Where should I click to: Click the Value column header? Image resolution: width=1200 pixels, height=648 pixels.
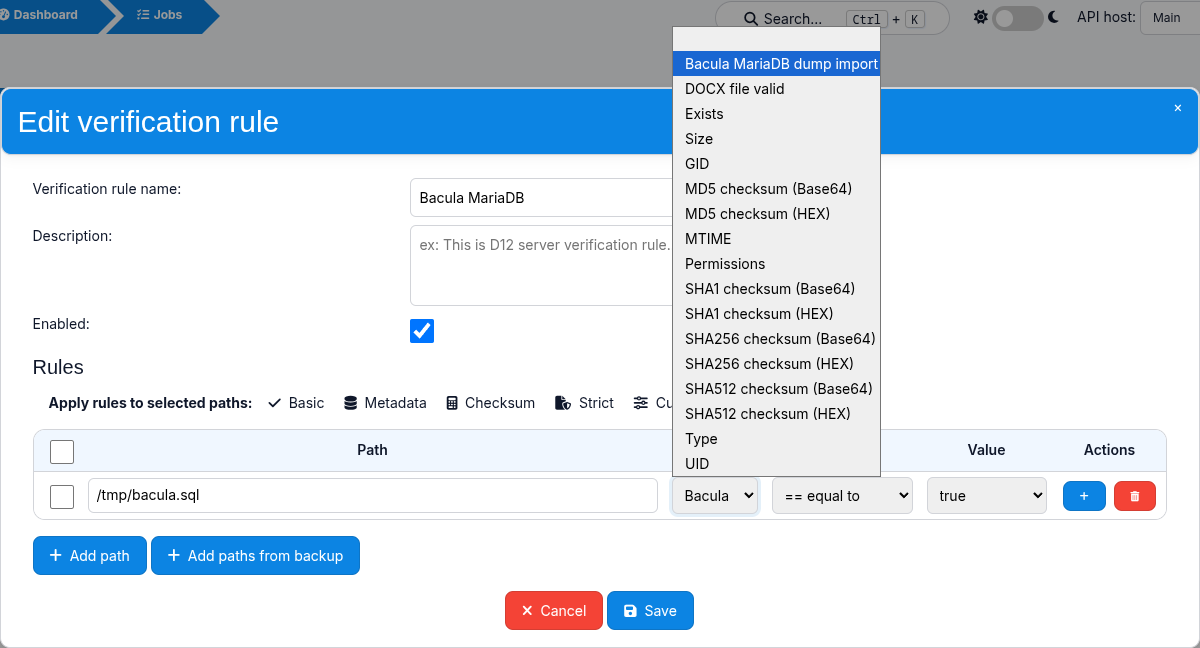[986, 450]
